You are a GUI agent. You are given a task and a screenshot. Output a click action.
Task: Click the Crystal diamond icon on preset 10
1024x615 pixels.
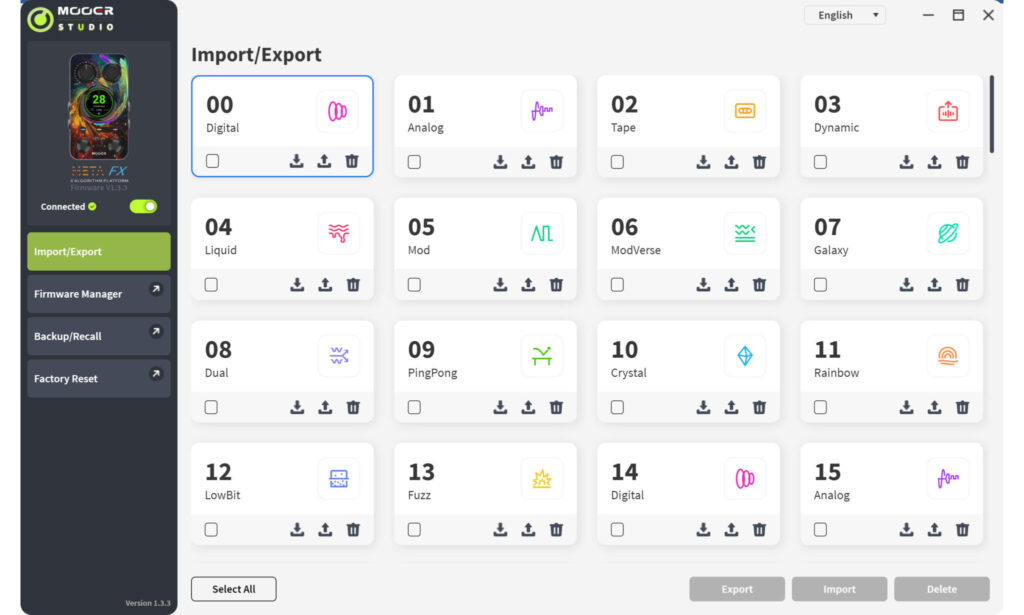pos(744,355)
